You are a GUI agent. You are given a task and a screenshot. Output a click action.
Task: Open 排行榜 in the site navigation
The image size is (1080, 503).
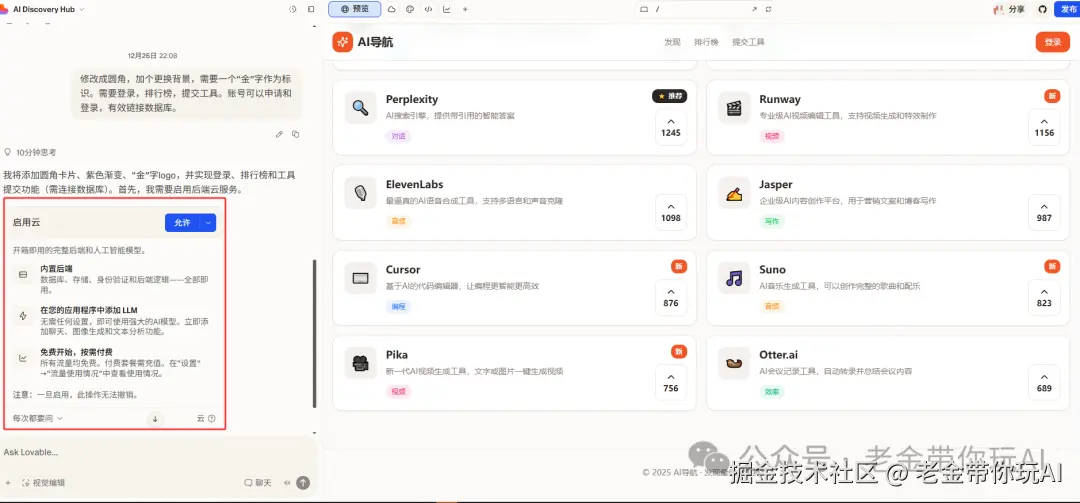[x=706, y=42]
